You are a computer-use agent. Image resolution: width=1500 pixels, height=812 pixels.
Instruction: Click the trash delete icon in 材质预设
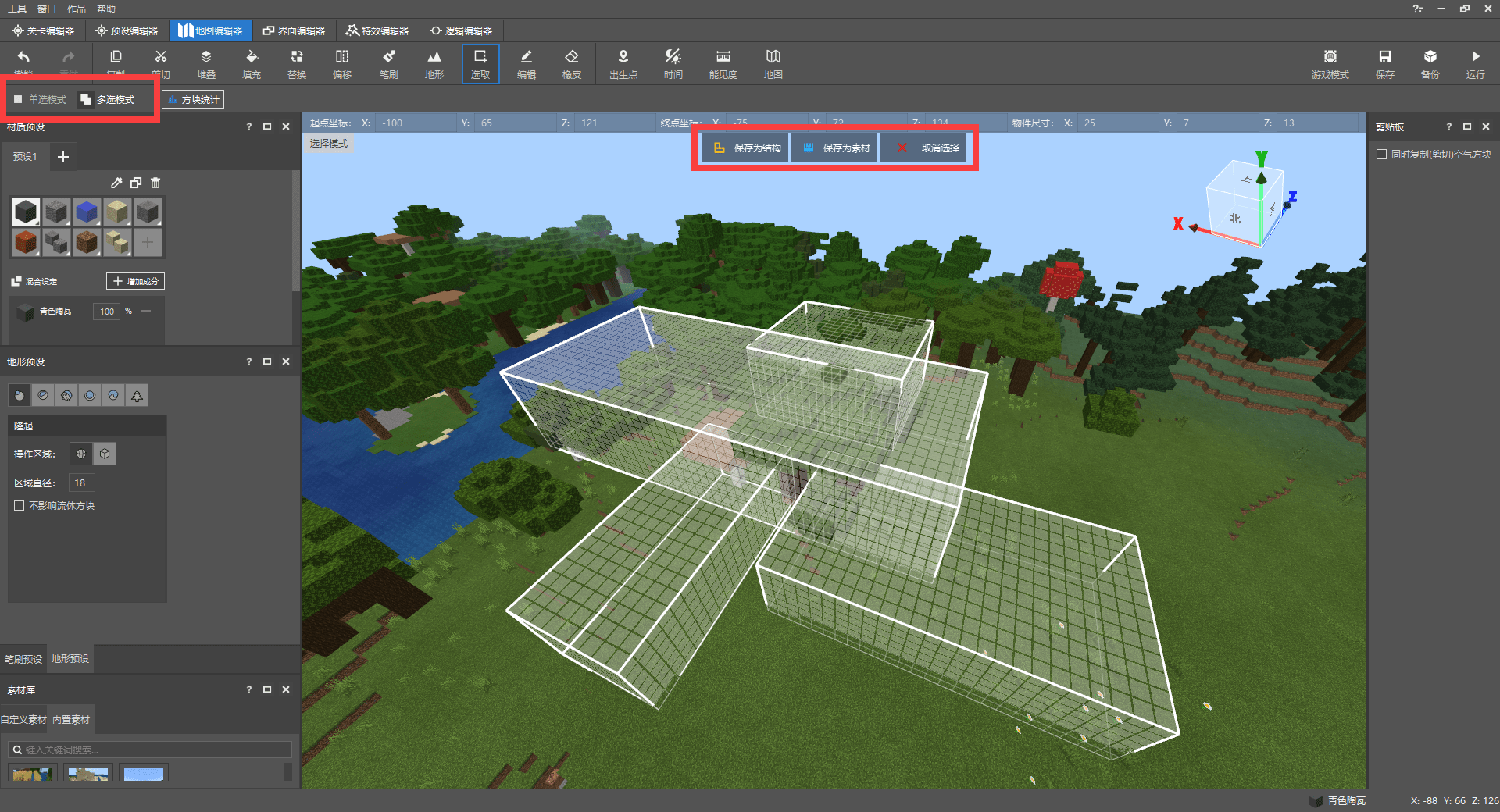155,183
